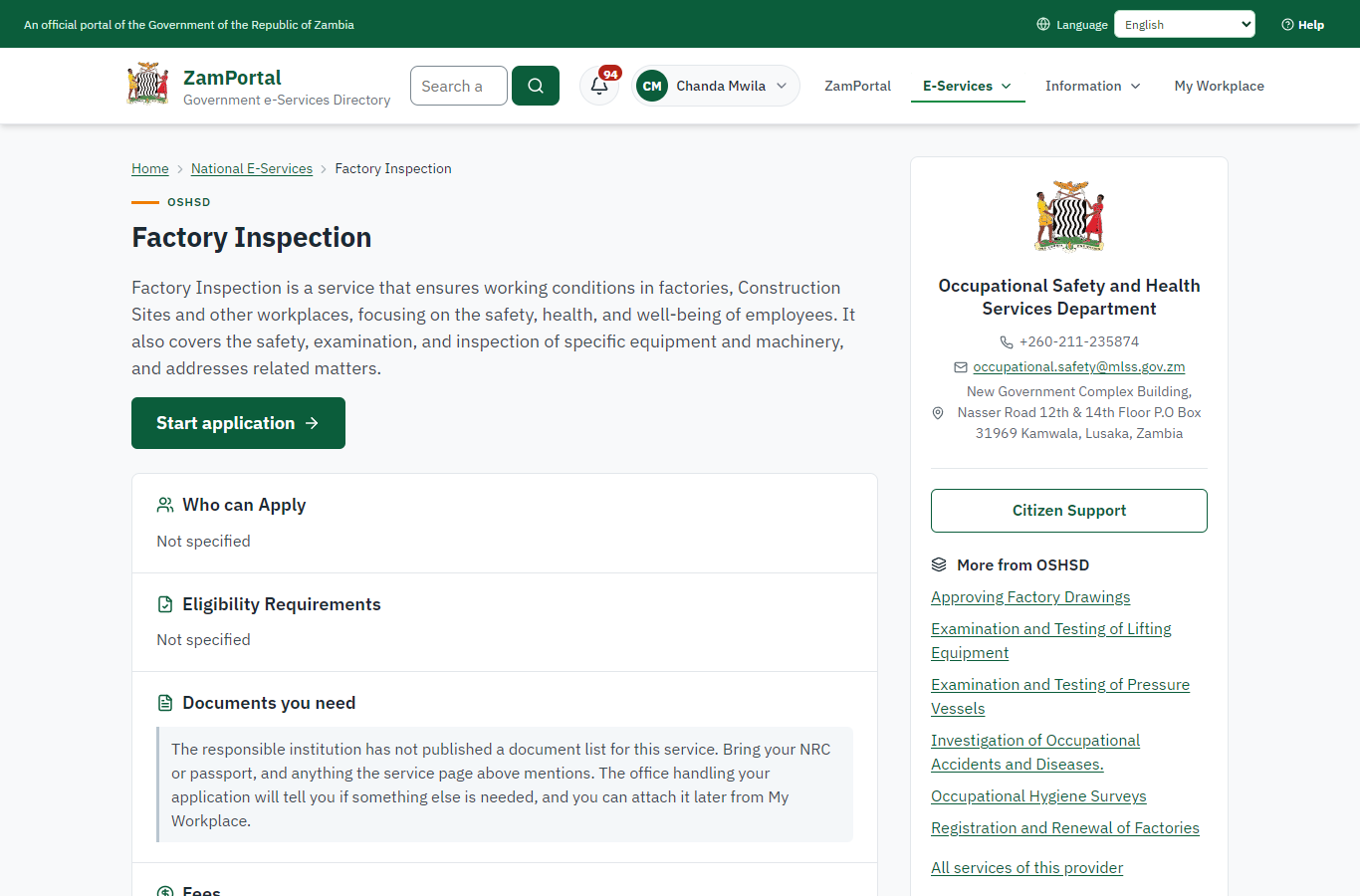
Task: Go to My Workplace
Action: coord(1220,86)
